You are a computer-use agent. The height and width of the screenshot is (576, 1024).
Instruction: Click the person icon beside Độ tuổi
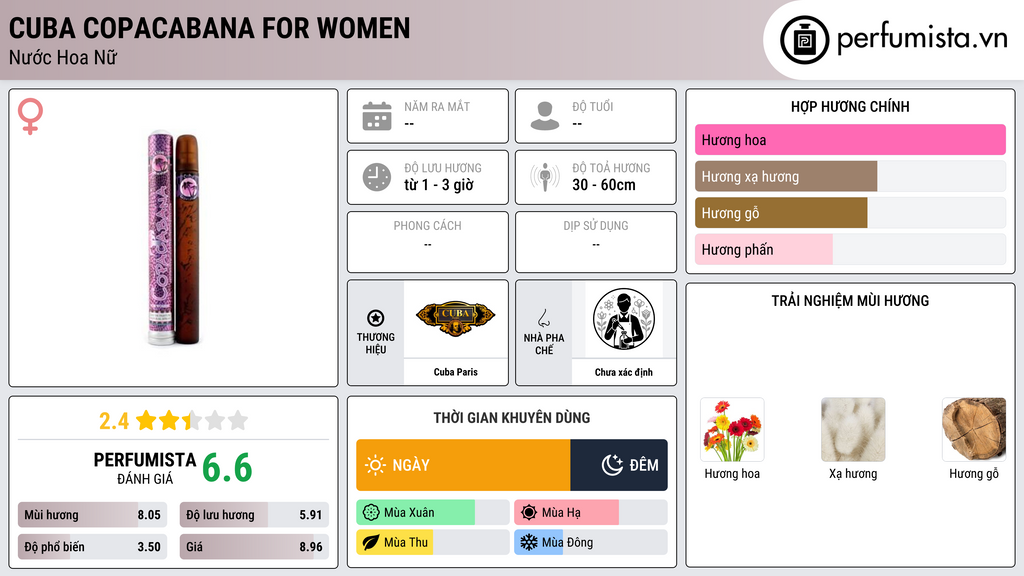[545, 116]
